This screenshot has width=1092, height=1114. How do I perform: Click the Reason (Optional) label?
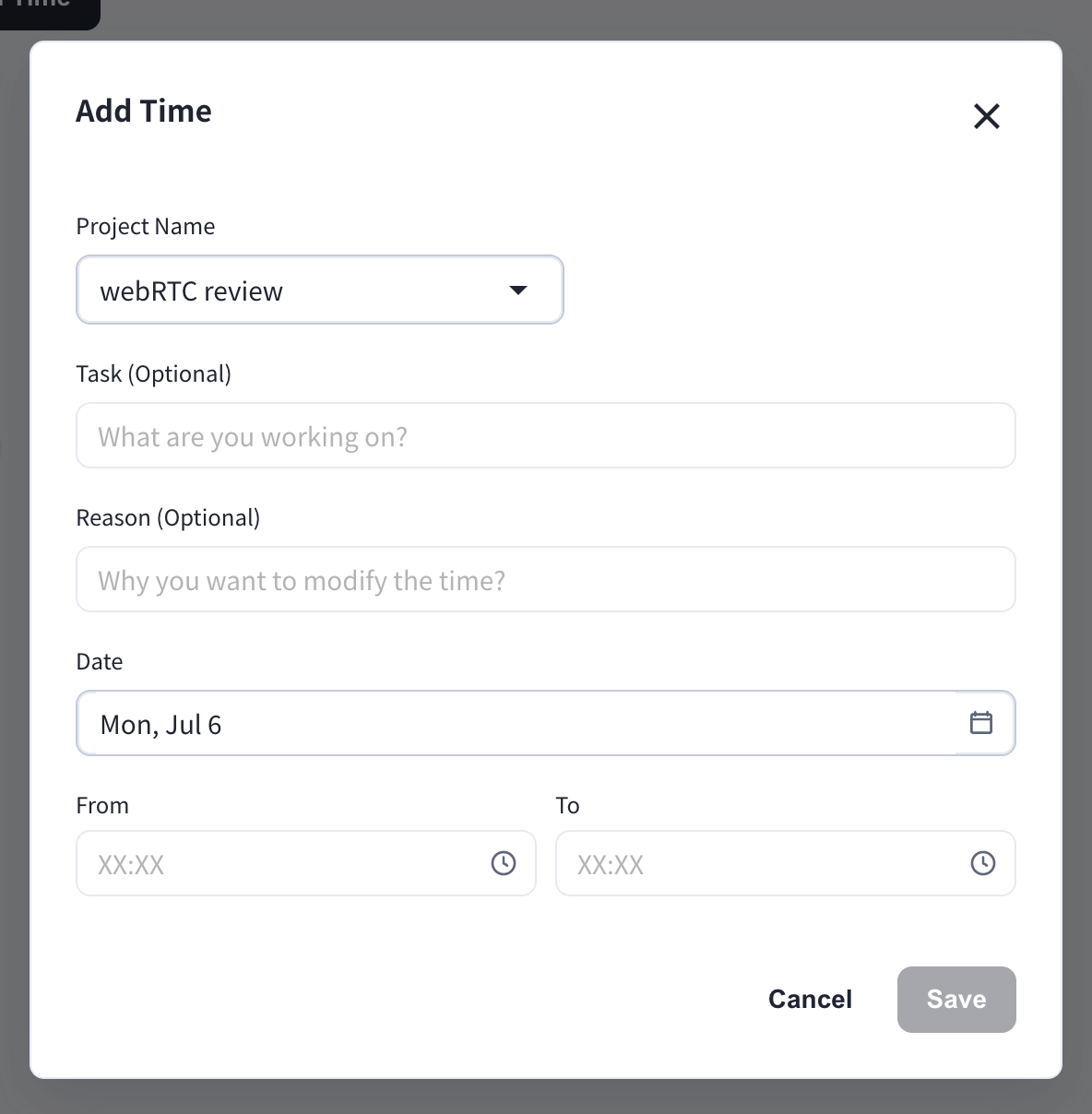[x=168, y=517]
